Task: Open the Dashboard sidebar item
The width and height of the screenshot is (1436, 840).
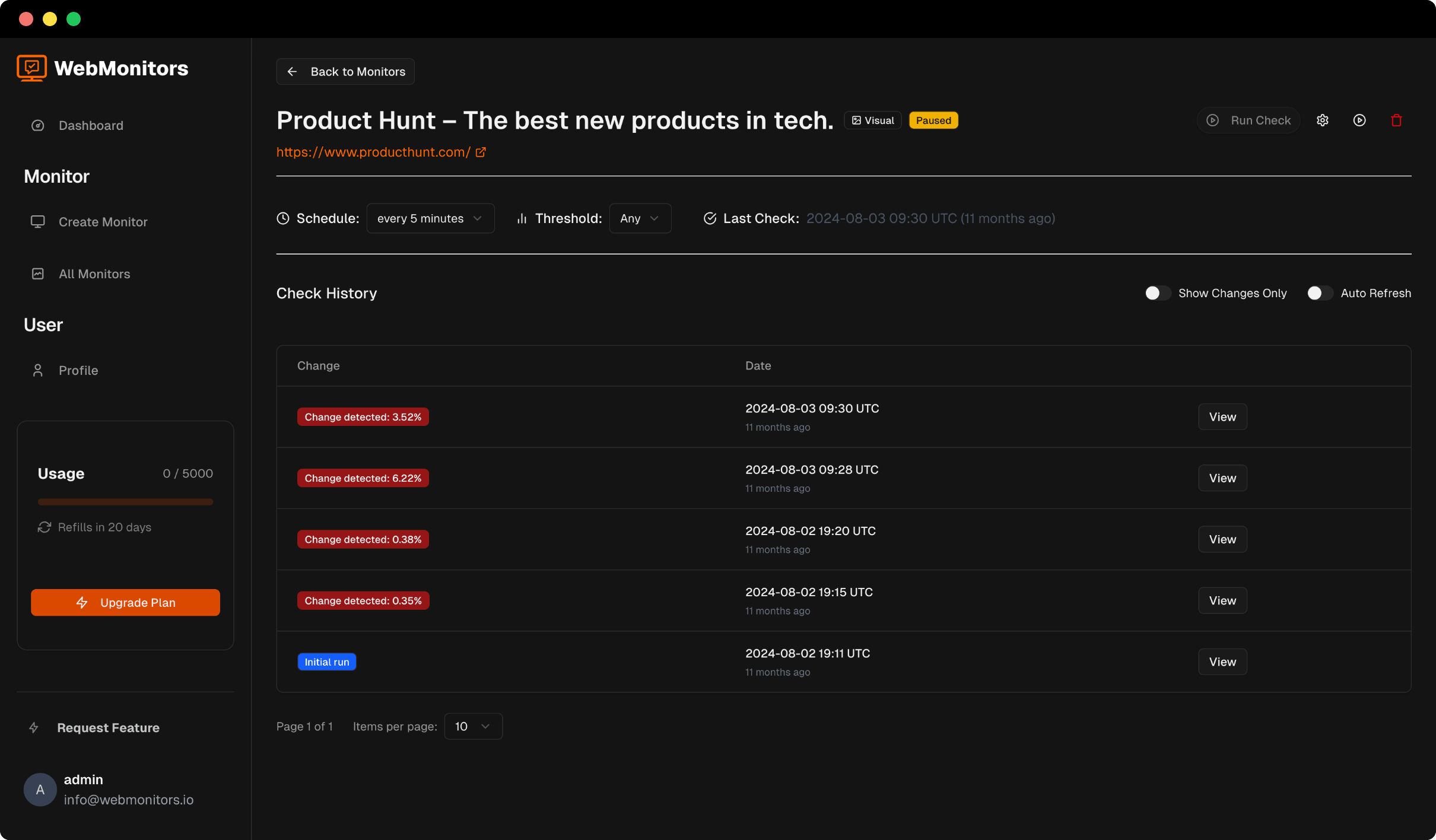Action: 91,125
